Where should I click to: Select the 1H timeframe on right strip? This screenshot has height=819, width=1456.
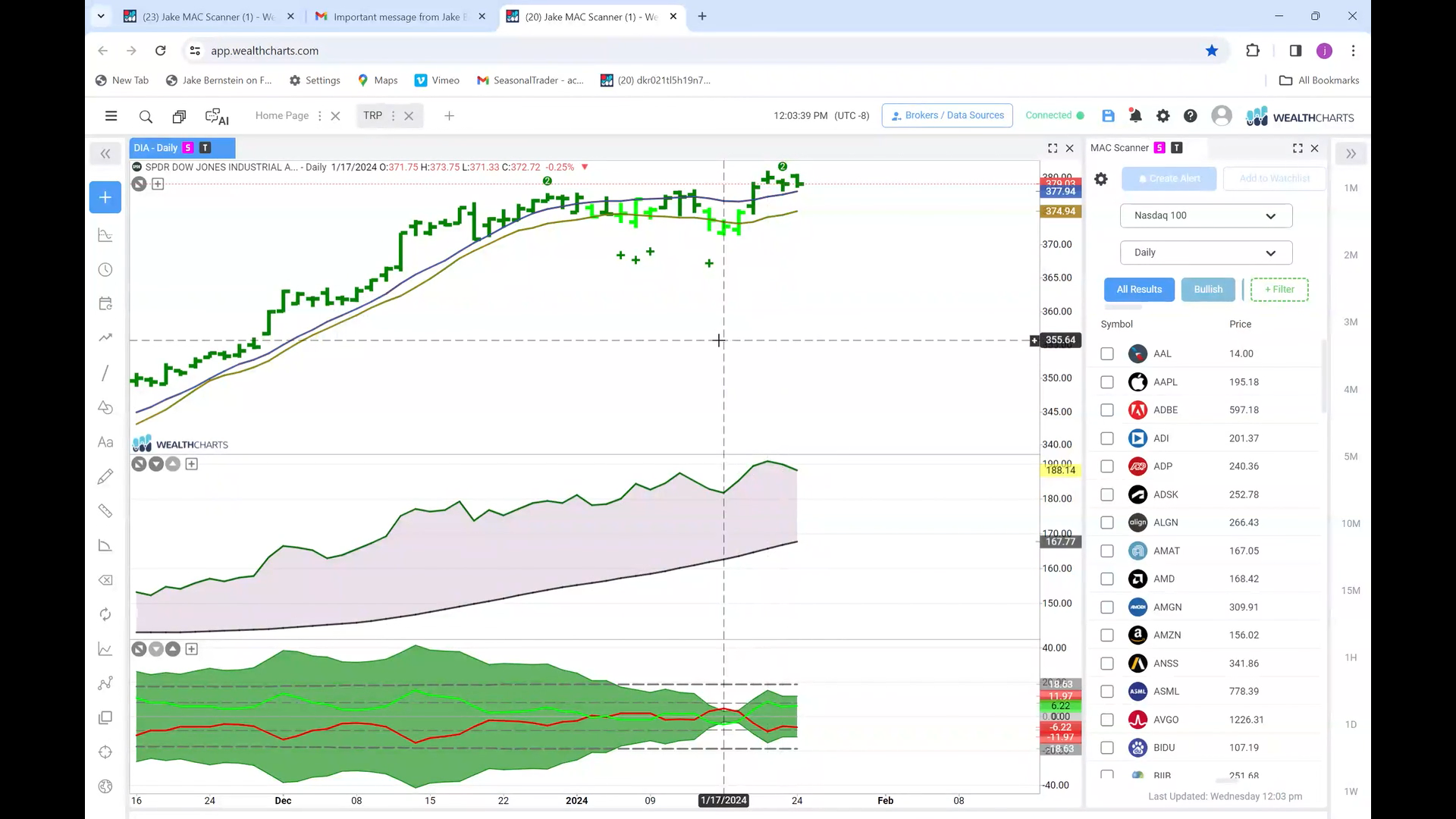point(1351,658)
